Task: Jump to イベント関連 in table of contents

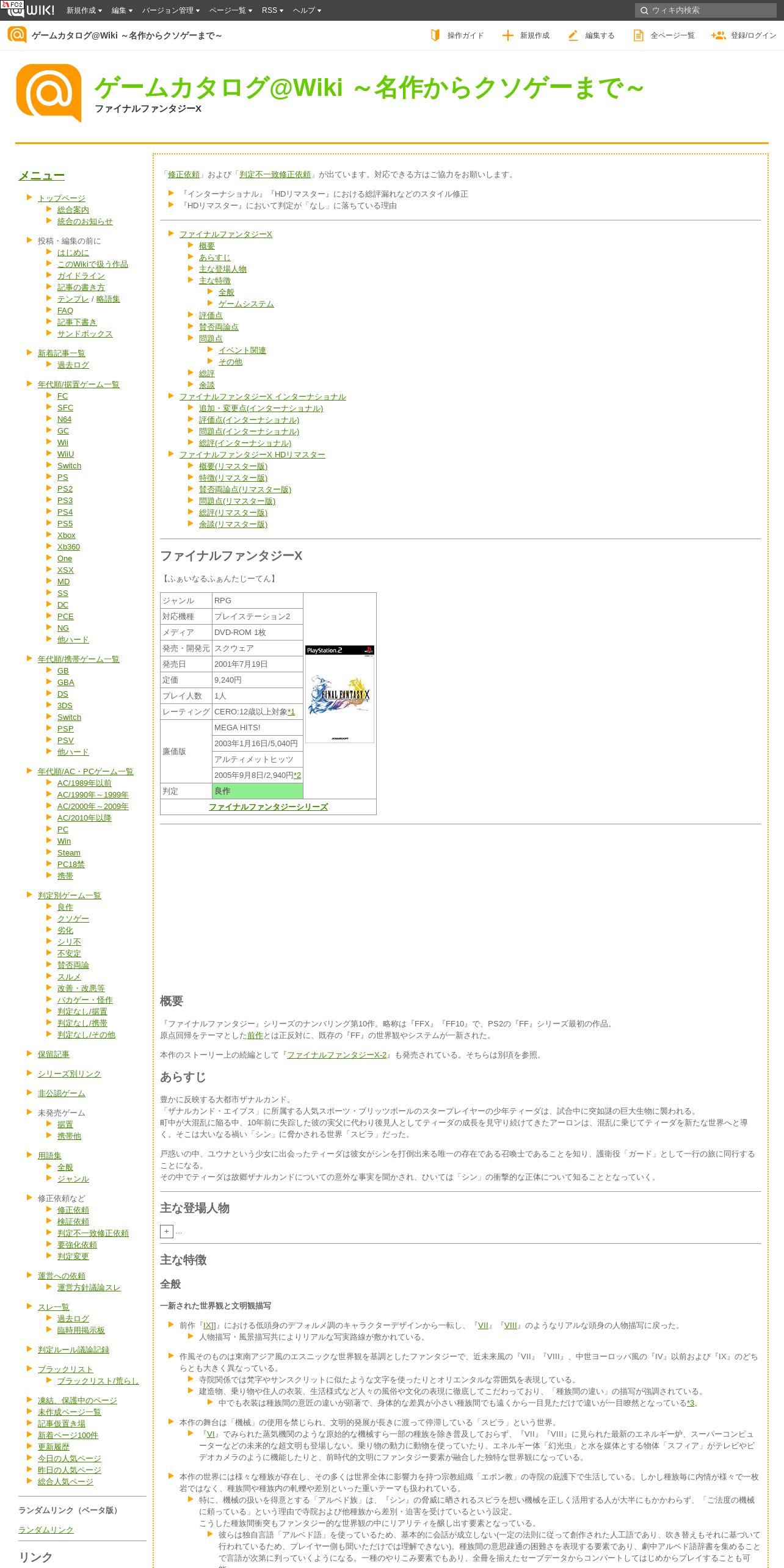Action: click(x=242, y=350)
